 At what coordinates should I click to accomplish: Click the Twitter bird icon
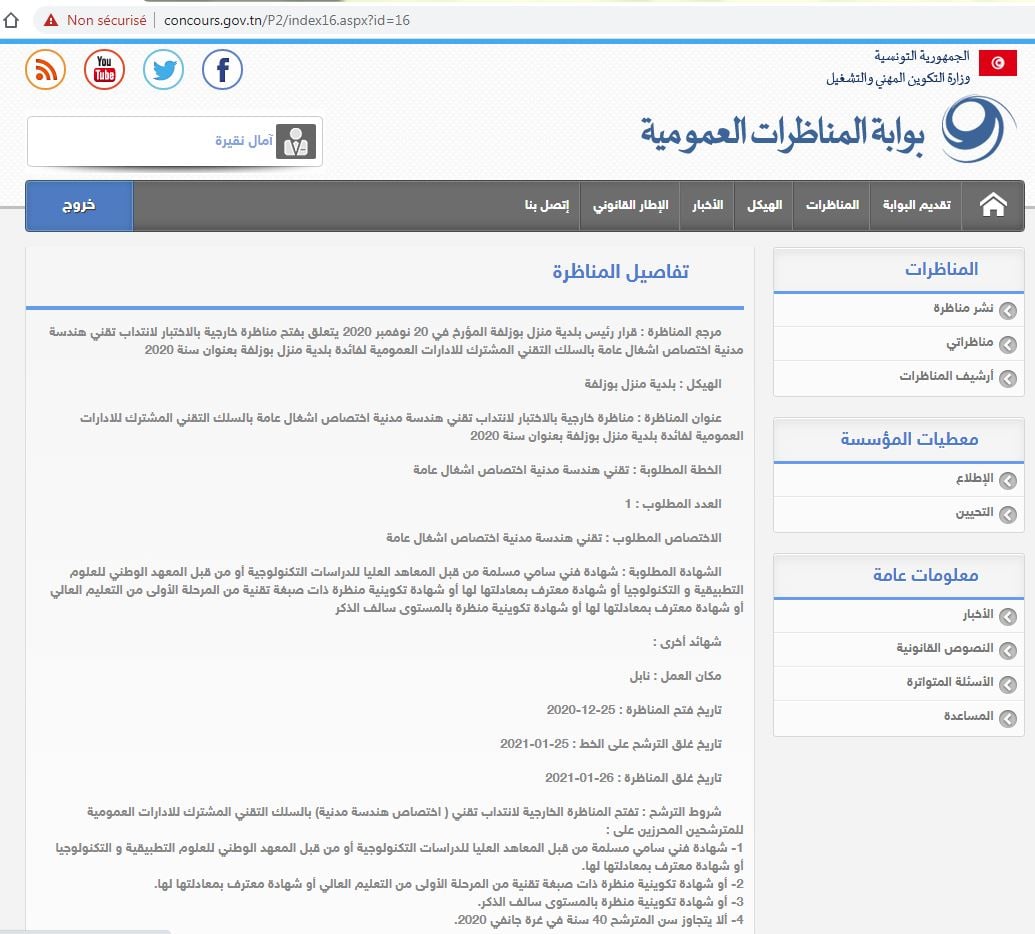pos(163,69)
